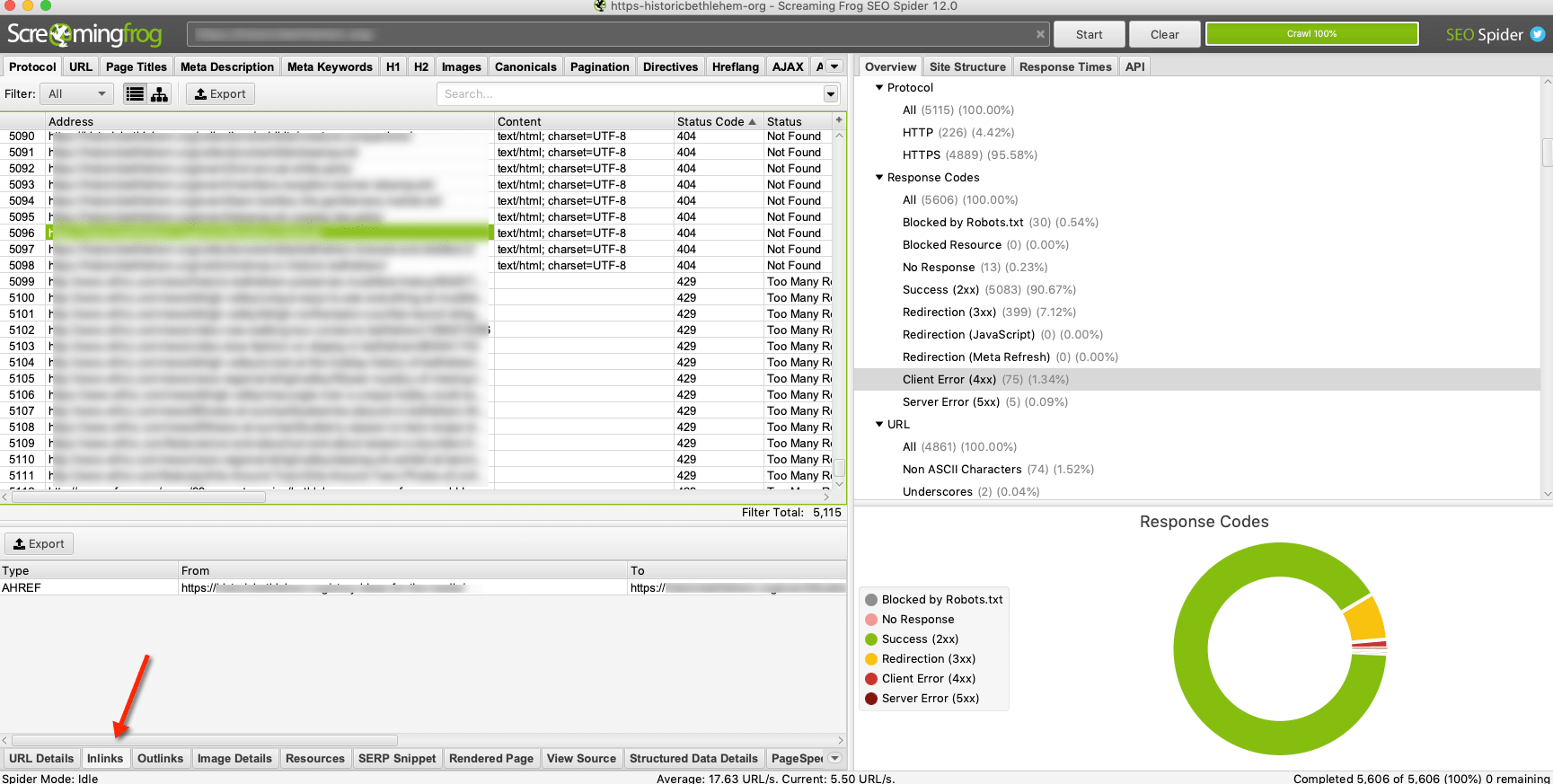Open the Filter All dropdown
Image resolution: width=1553 pixels, height=784 pixels.
(76, 94)
